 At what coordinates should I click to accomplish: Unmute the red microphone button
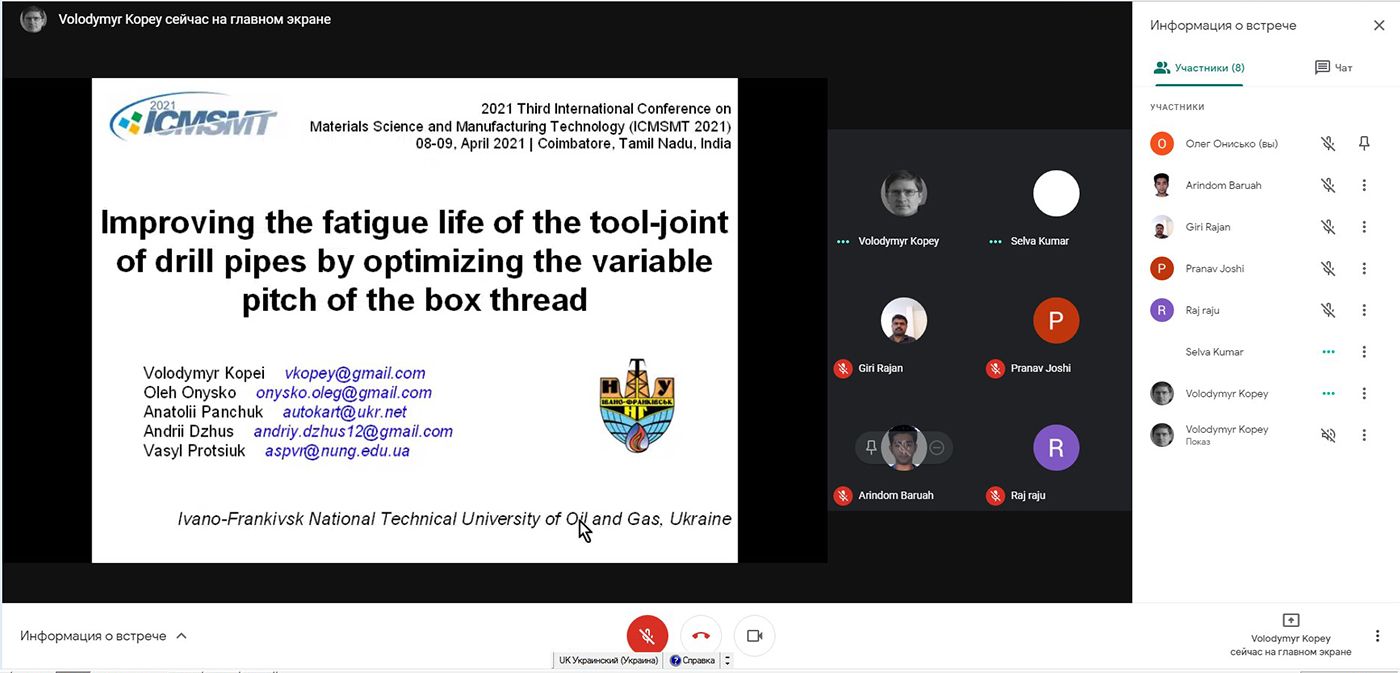[x=647, y=636]
